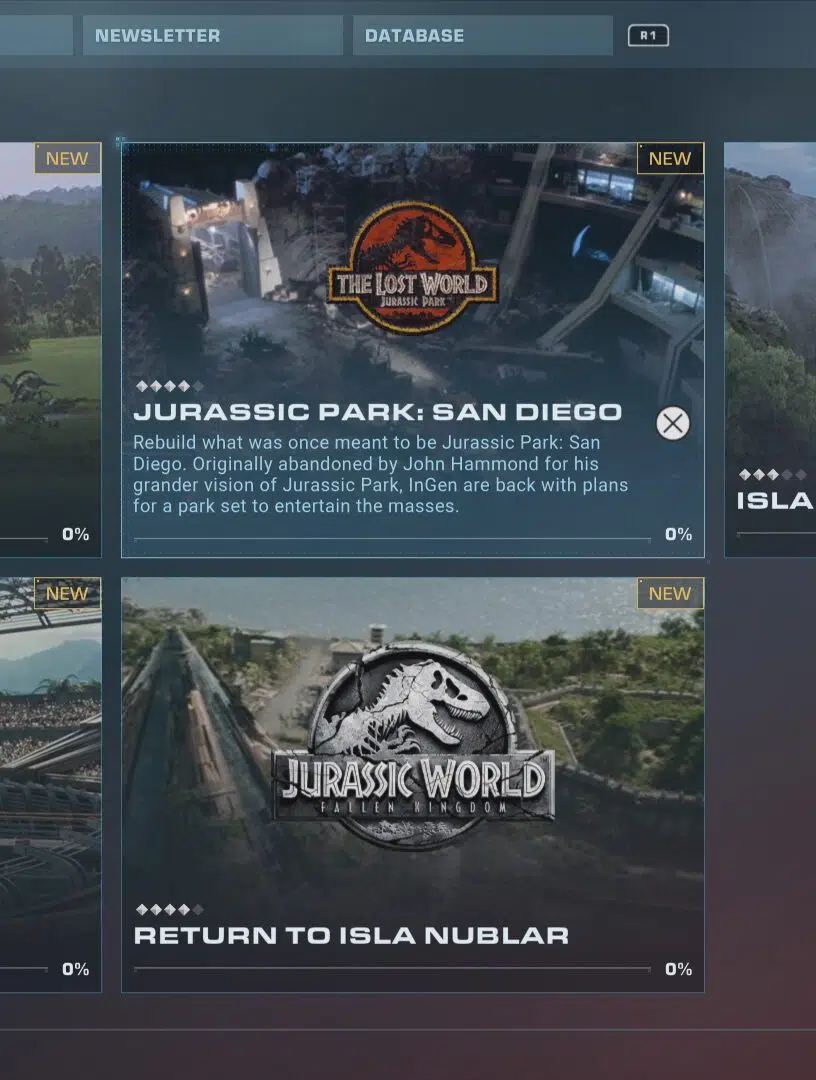Click the Return to Isla Nublar title
This screenshot has height=1080, width=816.
click(x=351, y=935)
